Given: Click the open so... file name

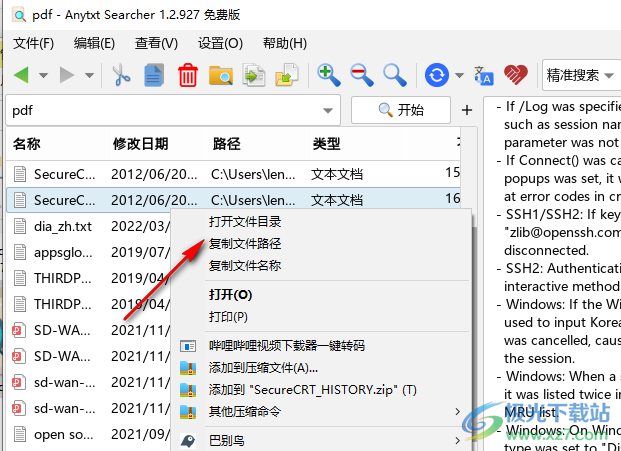Looking at the screenshot, I should [63, 435].
